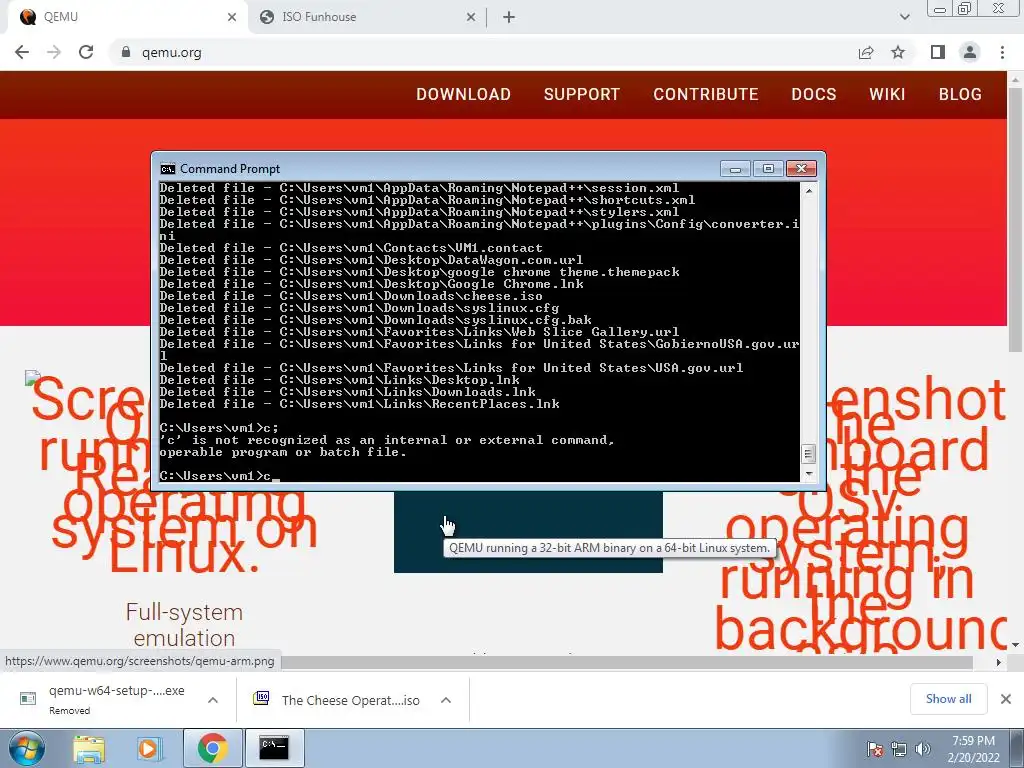1024x768 pixels.
Task: Open the tab search dropdown
Action: click(904, 17)
